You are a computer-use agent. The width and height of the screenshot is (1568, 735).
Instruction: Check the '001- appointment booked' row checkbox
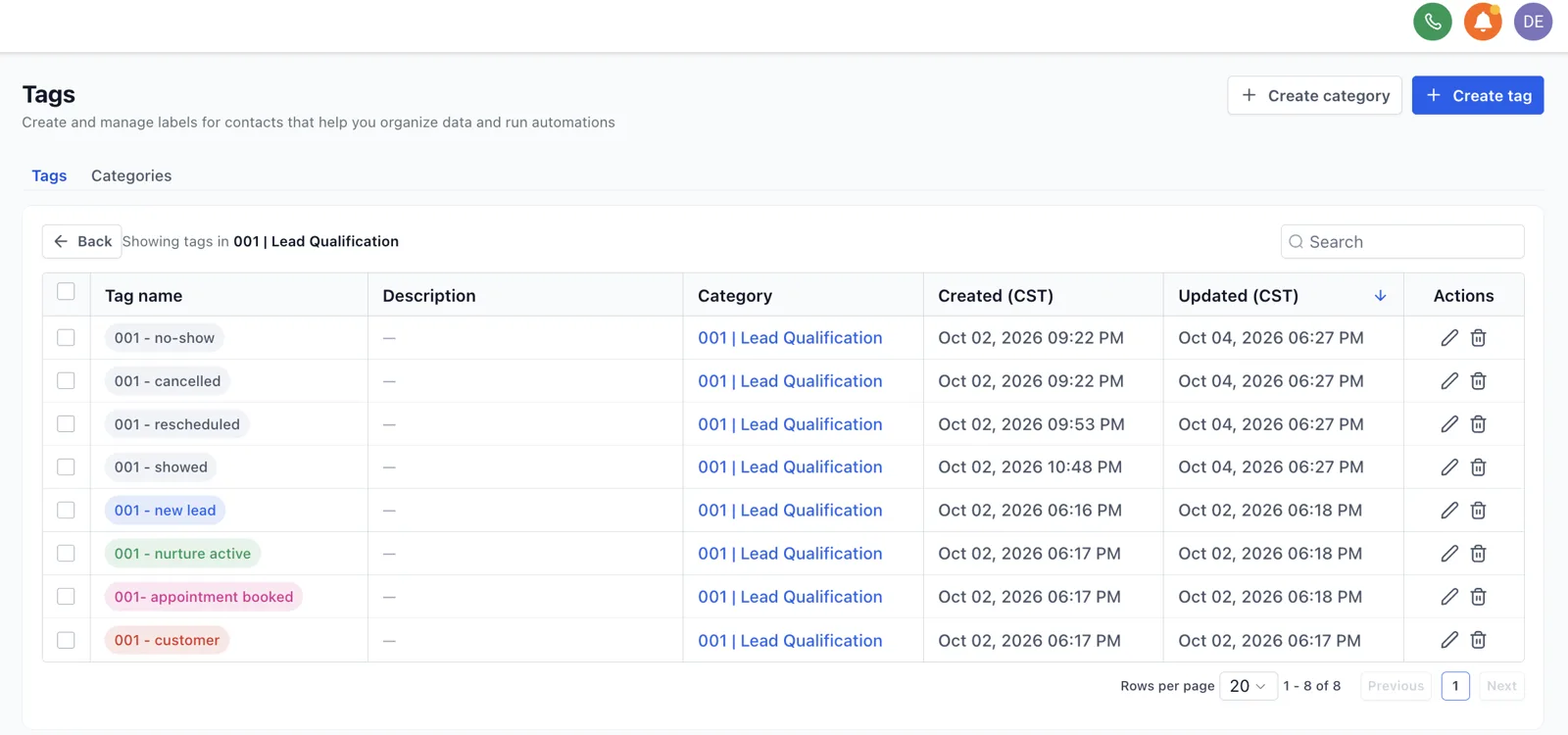(x=66, y=596)
